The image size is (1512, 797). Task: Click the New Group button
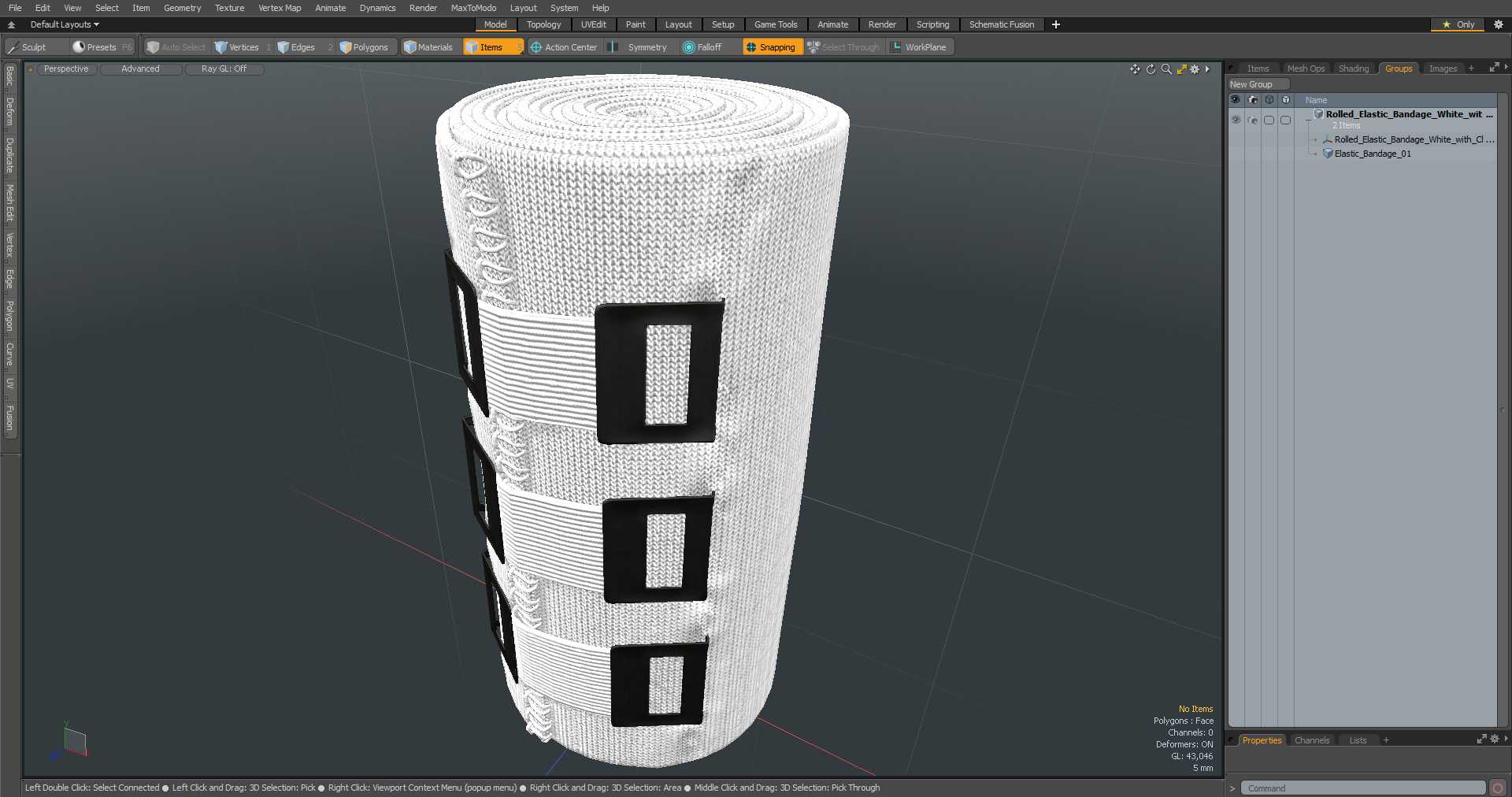click(1258, 84)
